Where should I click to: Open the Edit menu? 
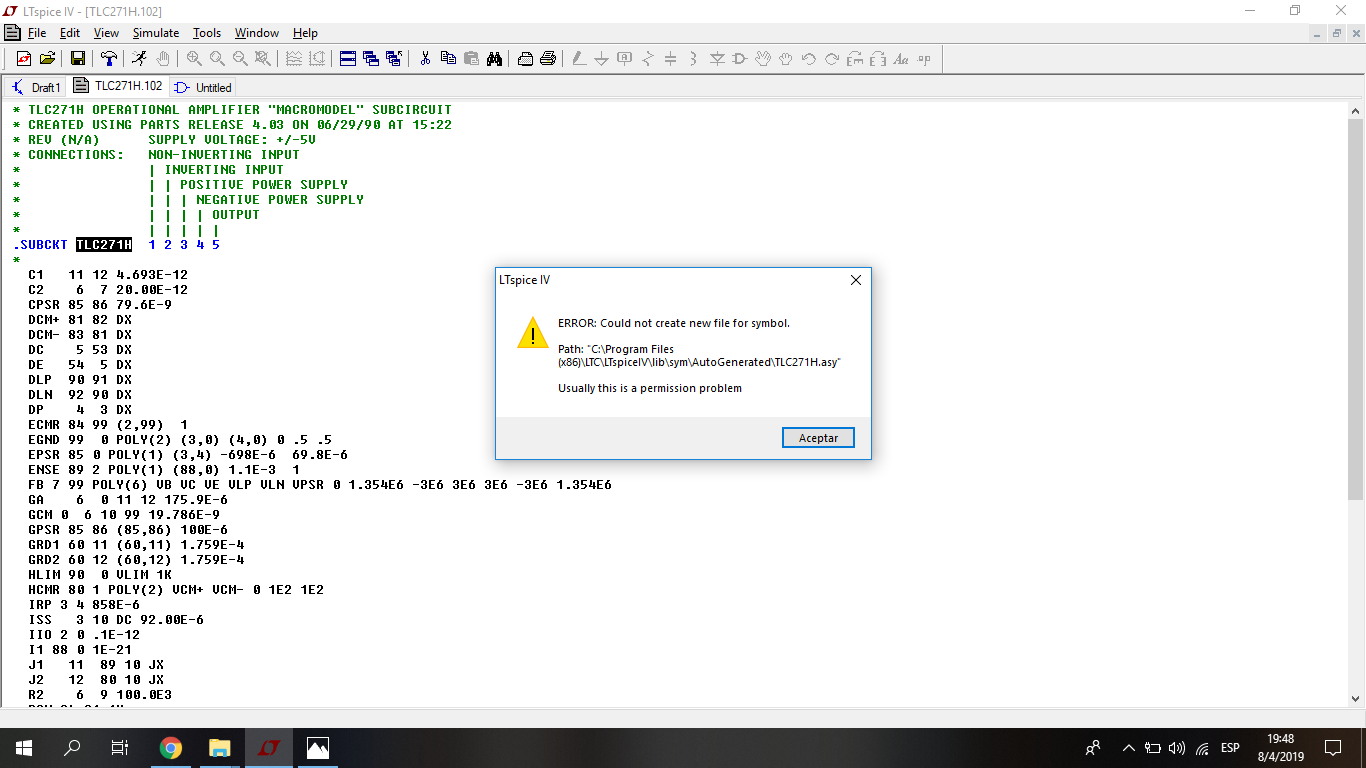pos(69,33)
